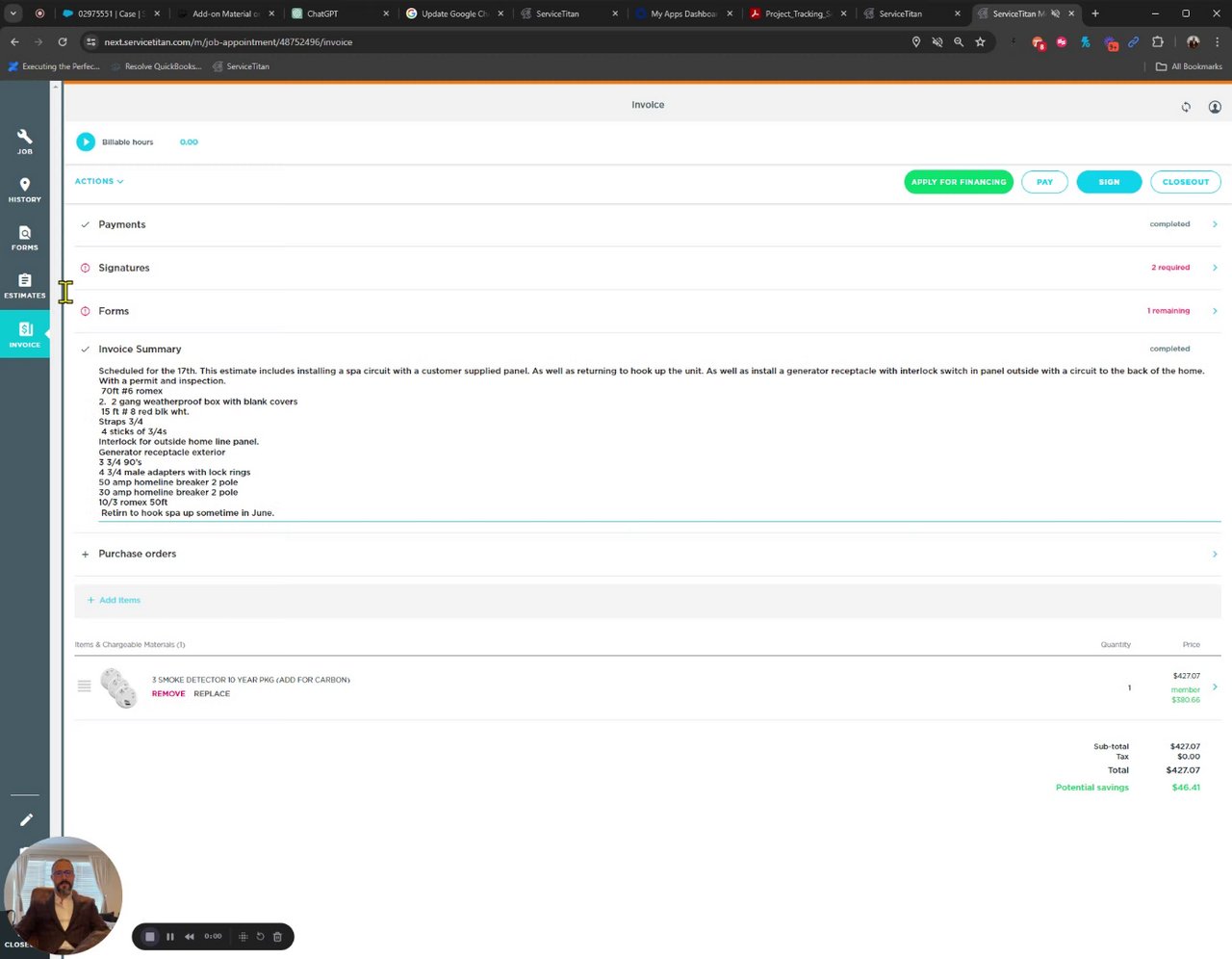The width and height of the screenshot is (1232, 959).
Task: Start the Billable hours timer
Action: [x=86, y=142]
